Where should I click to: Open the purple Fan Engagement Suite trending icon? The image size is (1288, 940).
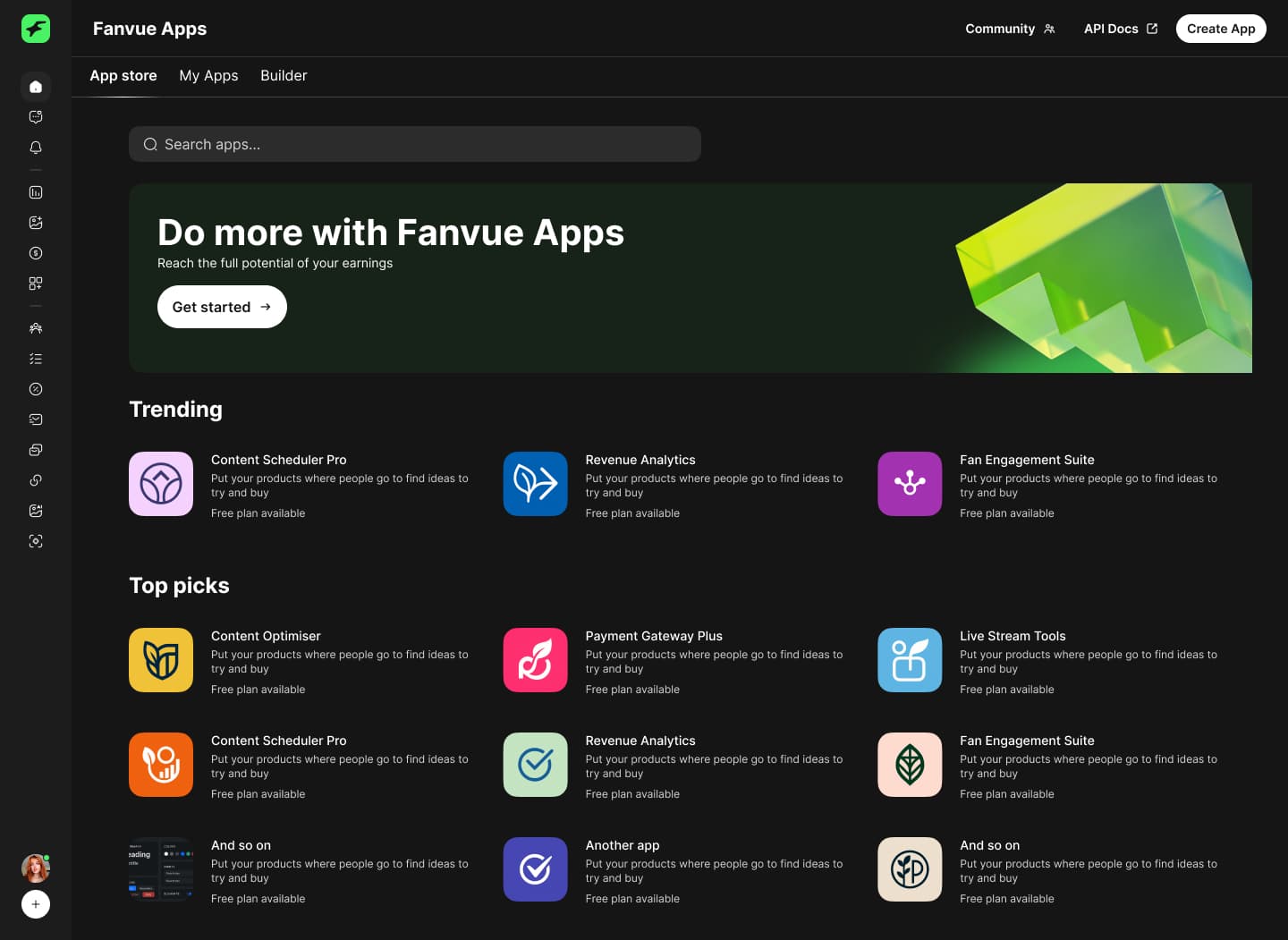coord(910,484)
